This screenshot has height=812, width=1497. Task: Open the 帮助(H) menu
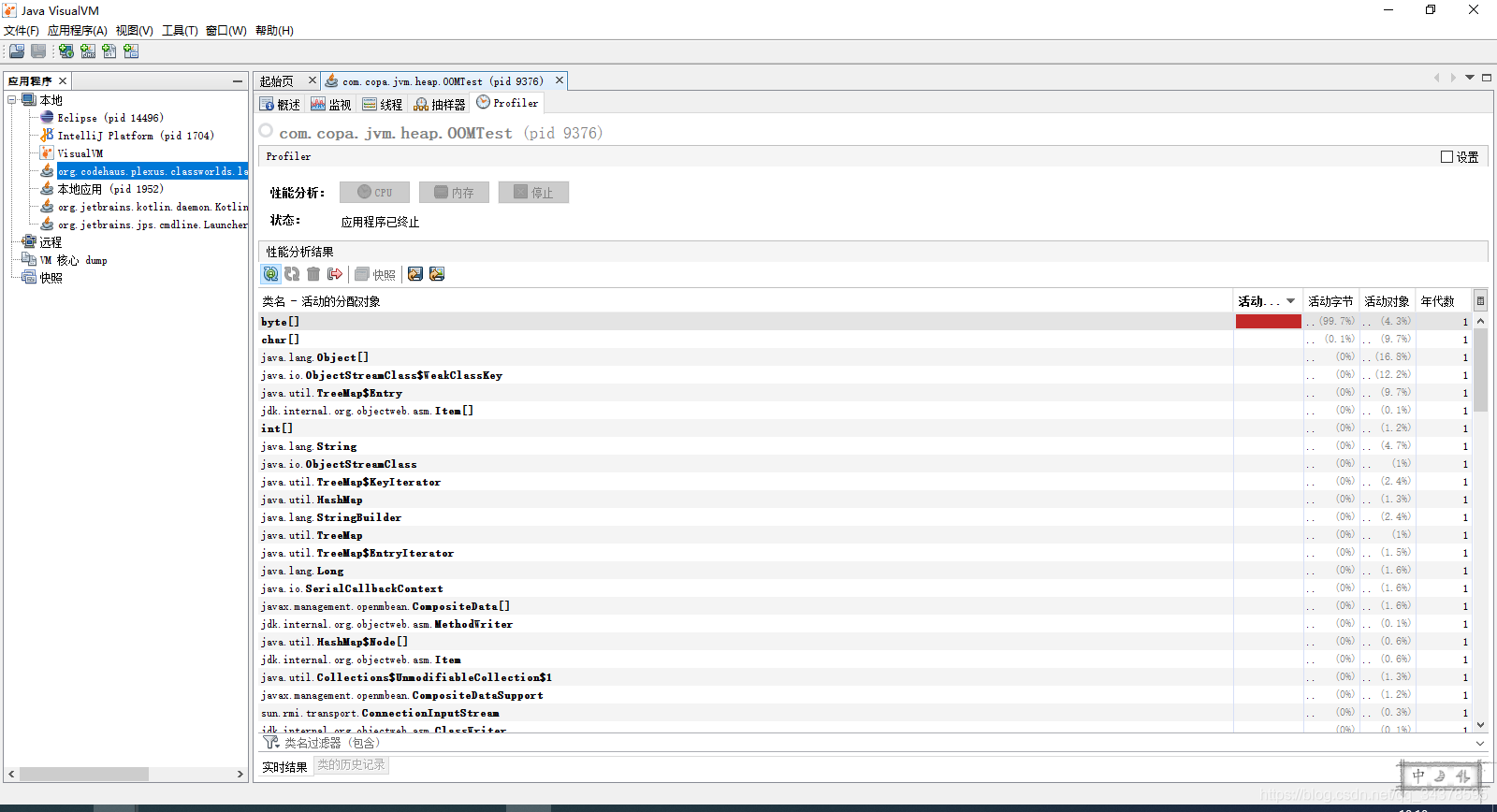[274, 31]
